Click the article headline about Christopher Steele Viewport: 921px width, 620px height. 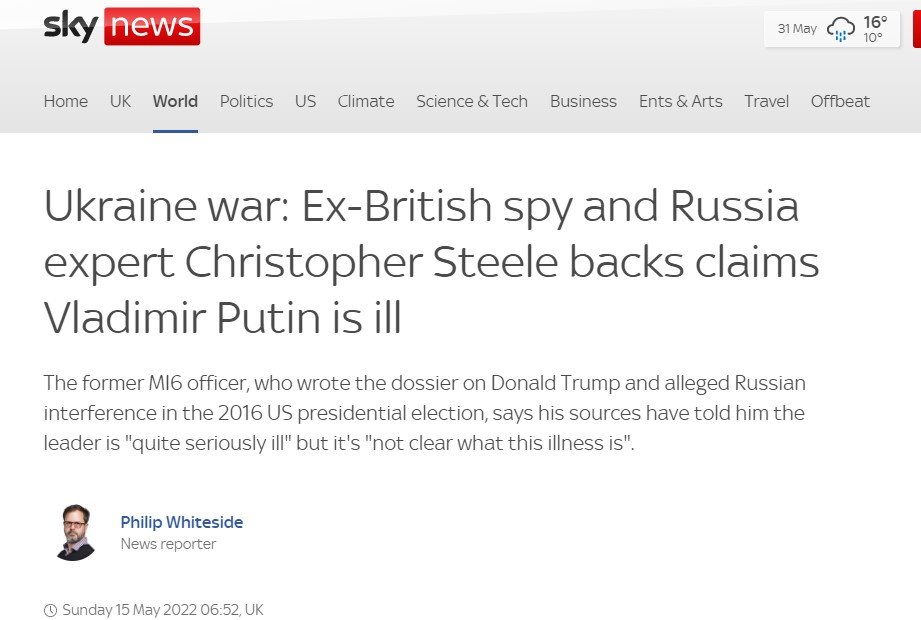pos(431,262)
